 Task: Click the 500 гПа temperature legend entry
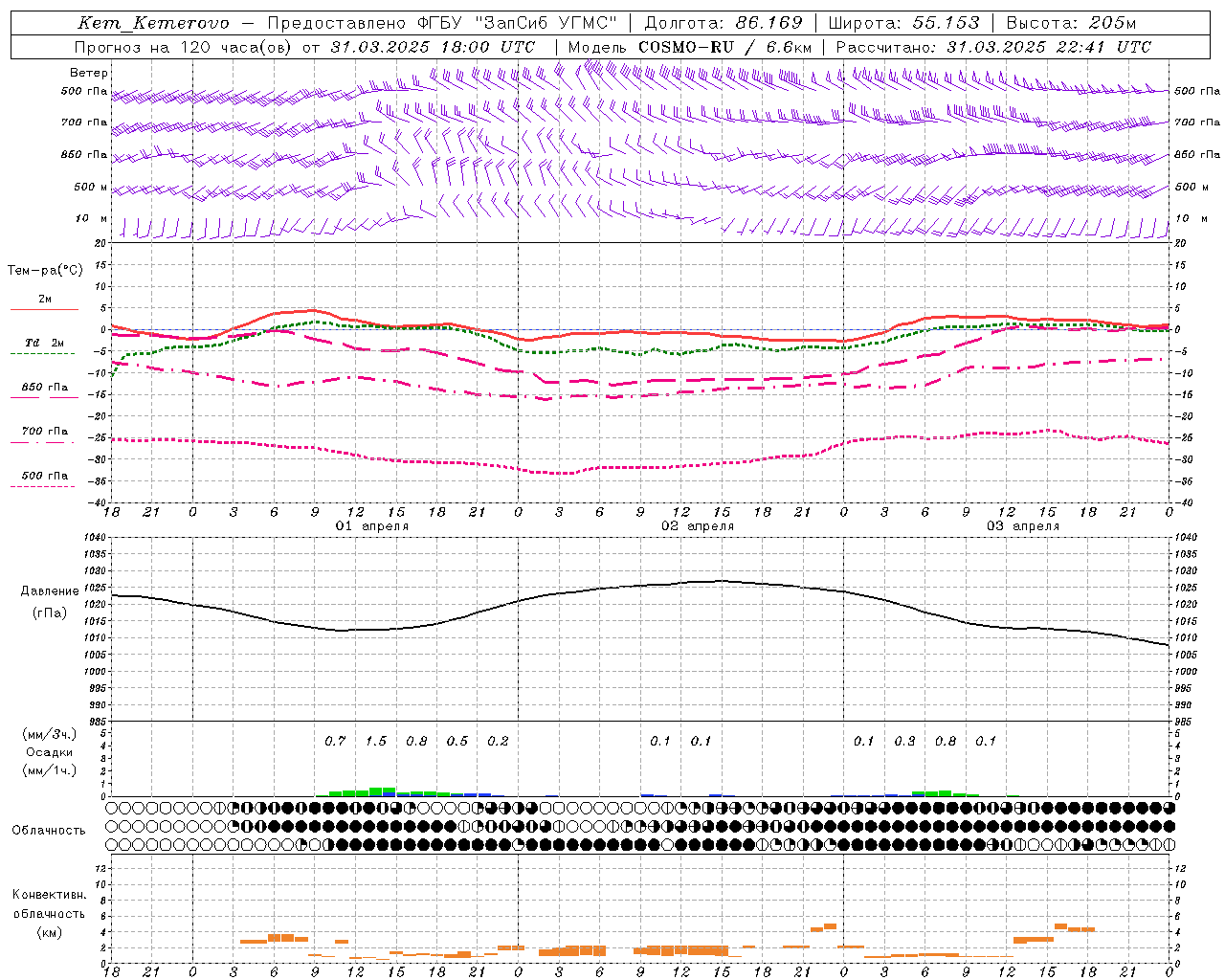(x=45, y=476)
